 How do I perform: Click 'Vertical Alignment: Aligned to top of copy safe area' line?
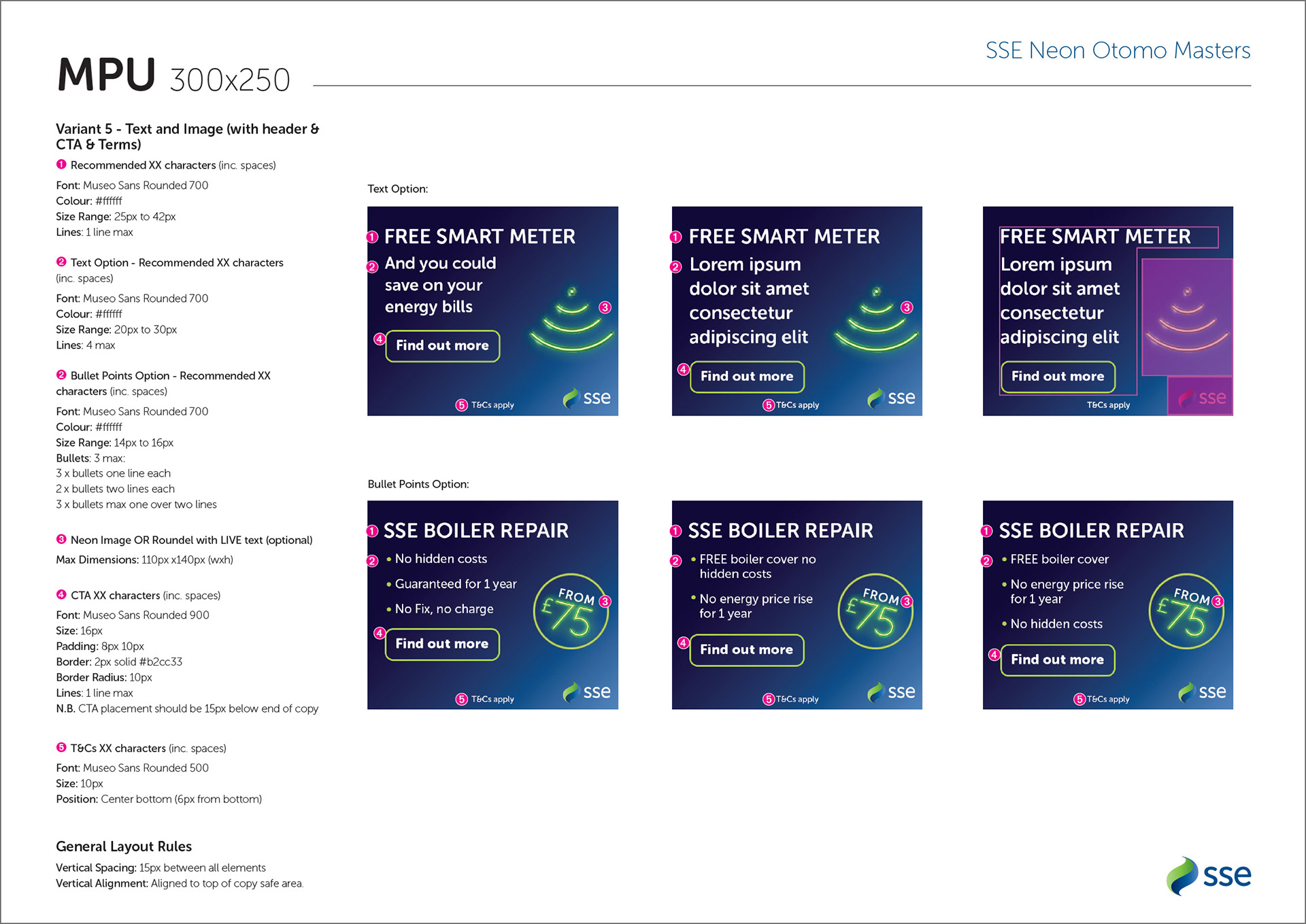pos(180,884)
